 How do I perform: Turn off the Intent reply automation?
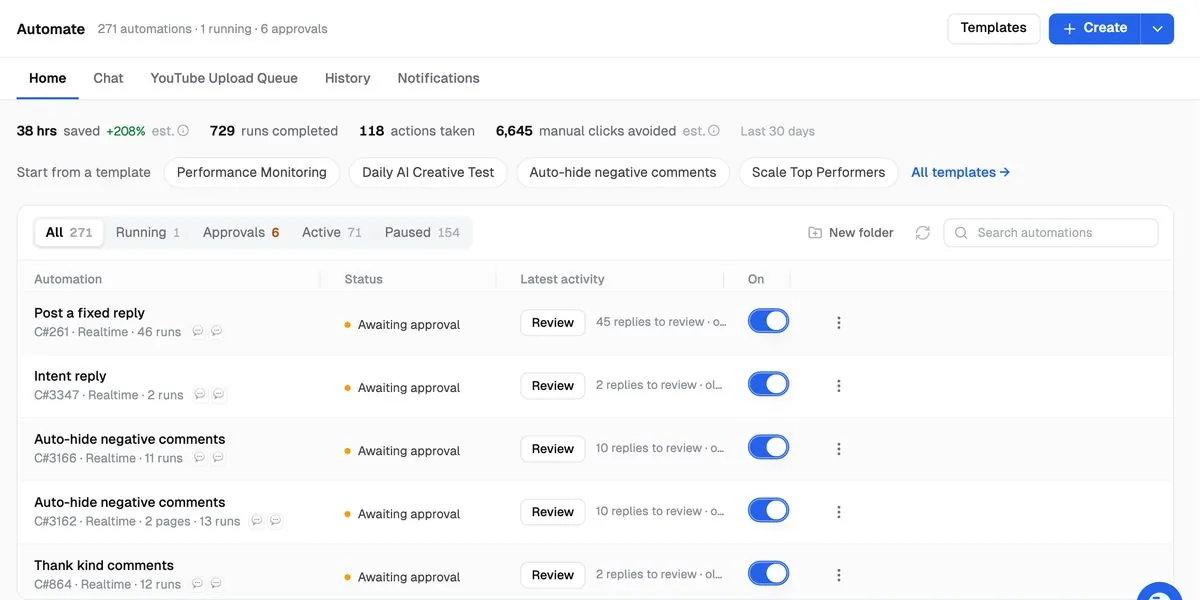pos(768,384)
